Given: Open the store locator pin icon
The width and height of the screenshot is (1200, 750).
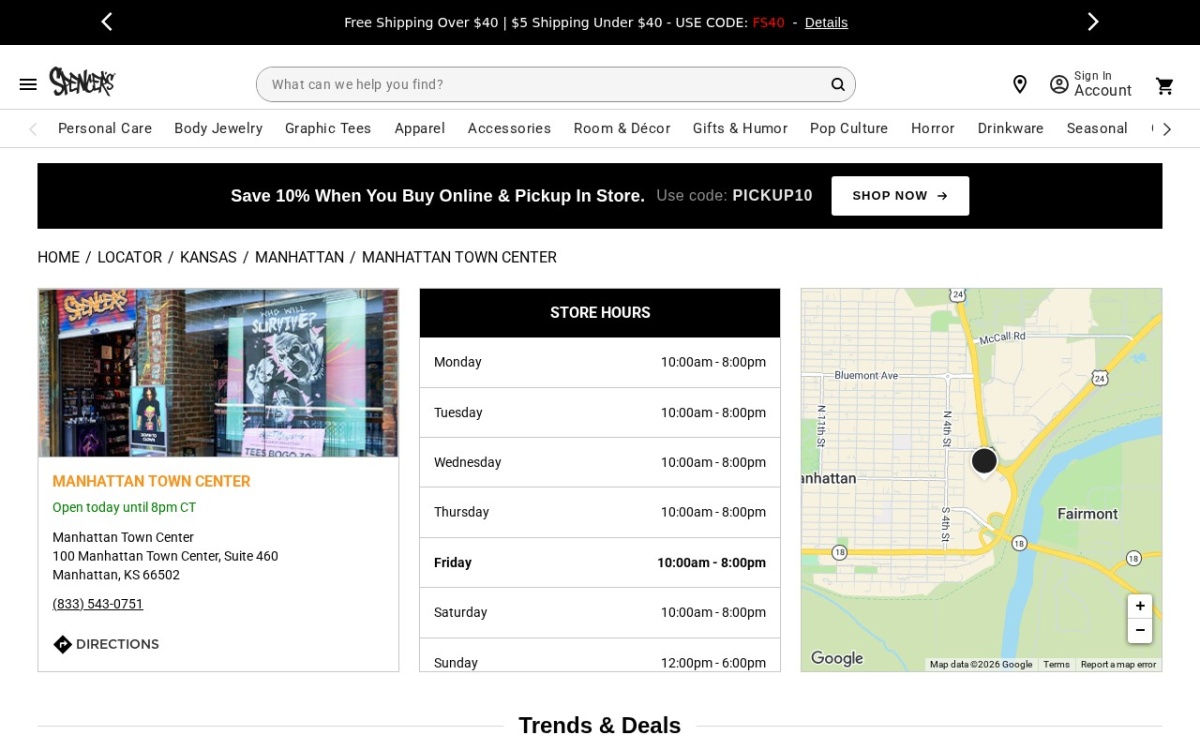Looking at the screenshot, I should click(x=1020, y=85).
